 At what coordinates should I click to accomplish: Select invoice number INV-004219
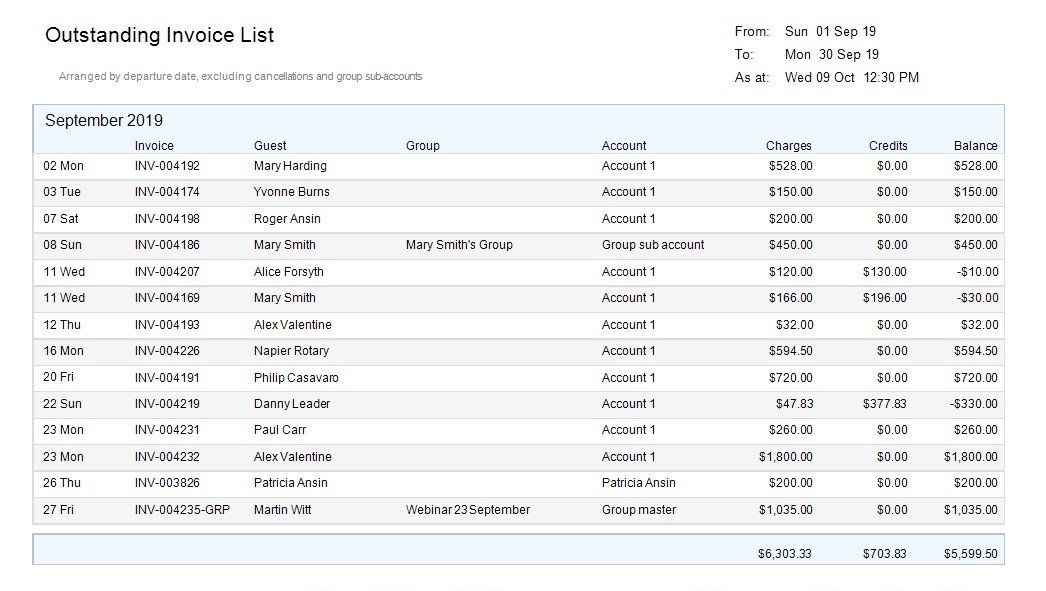(167, 404)
